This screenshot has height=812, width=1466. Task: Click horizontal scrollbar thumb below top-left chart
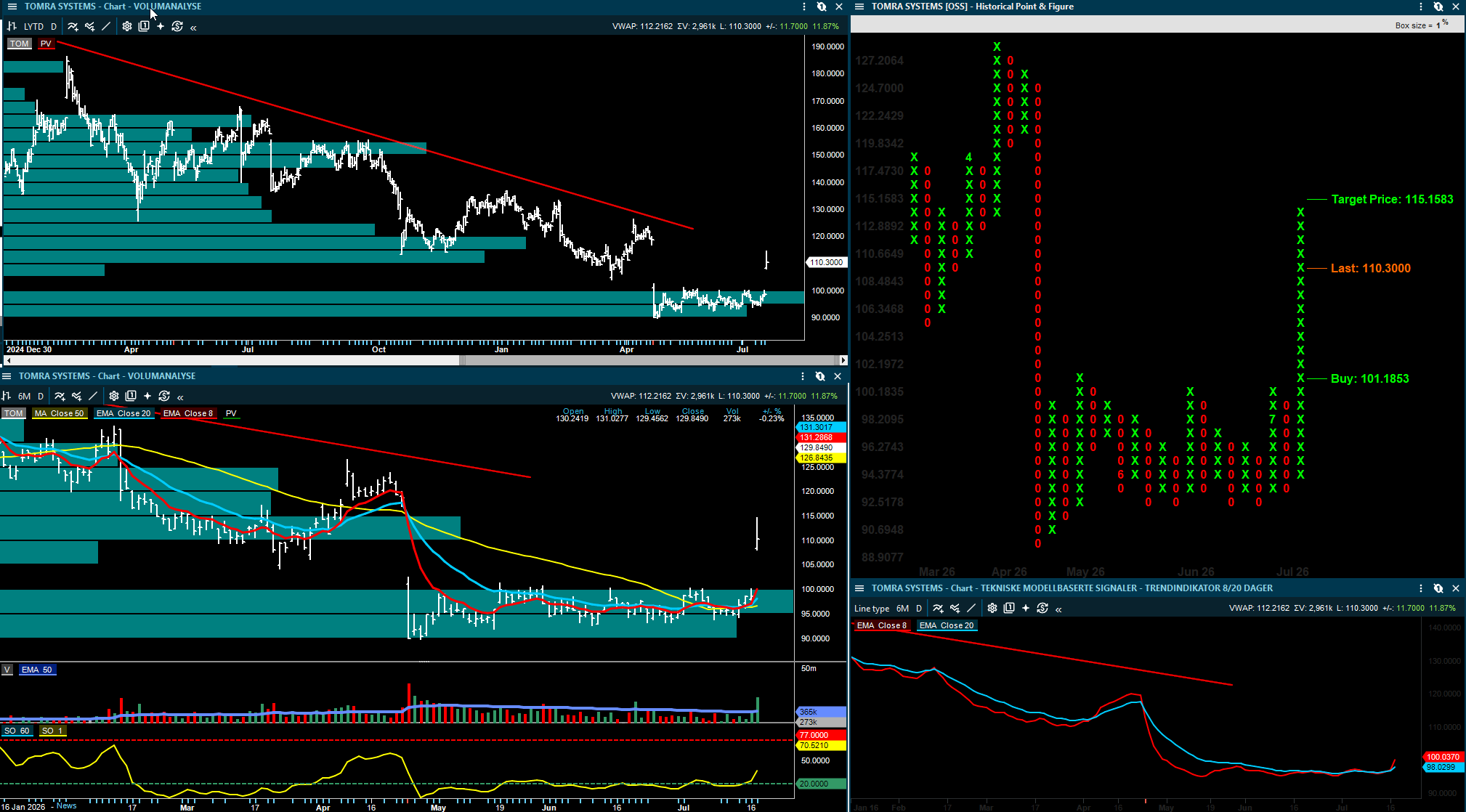649,360
